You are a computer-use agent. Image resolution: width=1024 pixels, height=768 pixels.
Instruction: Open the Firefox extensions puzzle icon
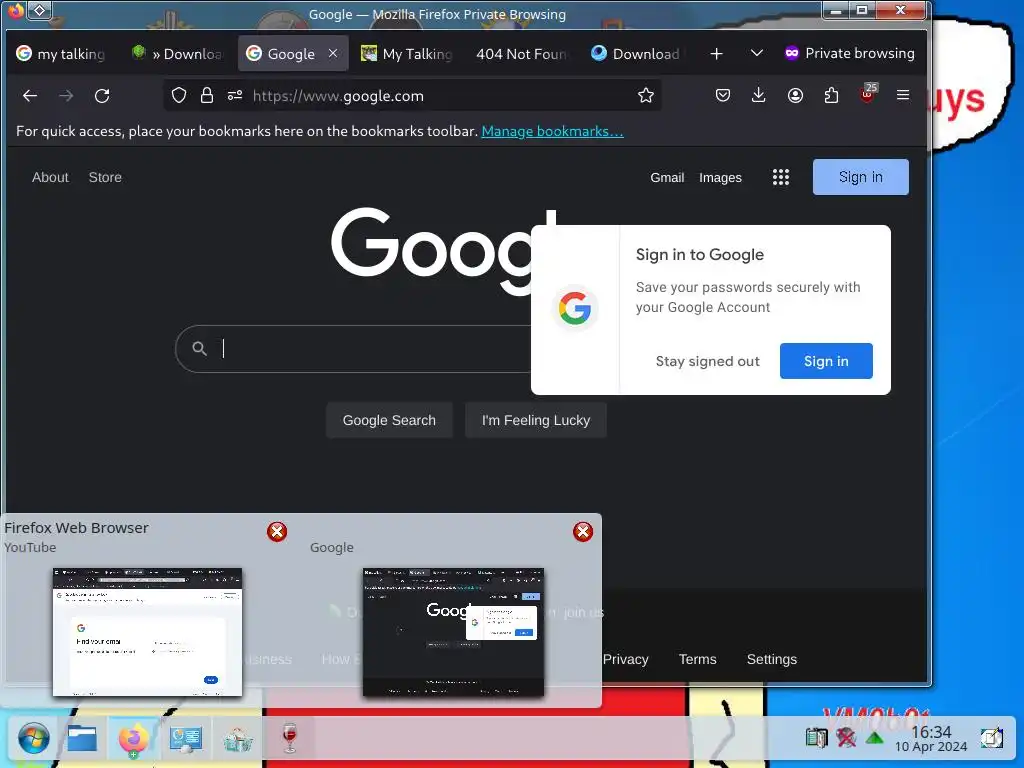(831, 95)
